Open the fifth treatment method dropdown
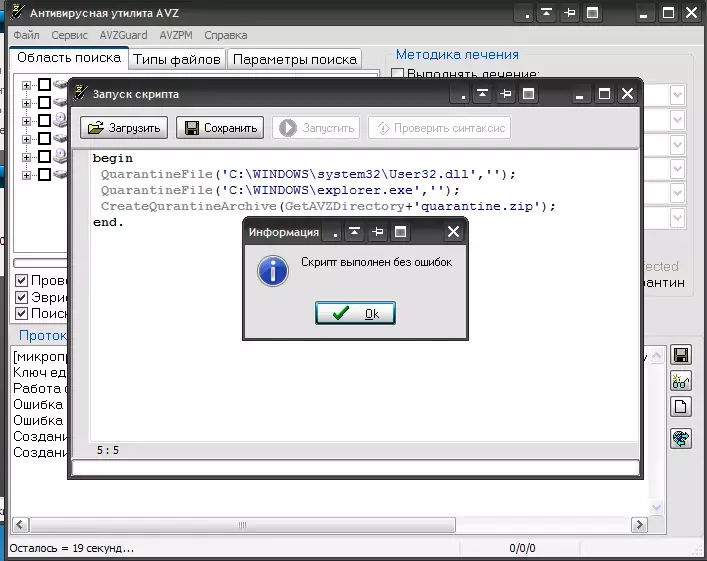Screen dimensions: 707x561 [677, 193]
